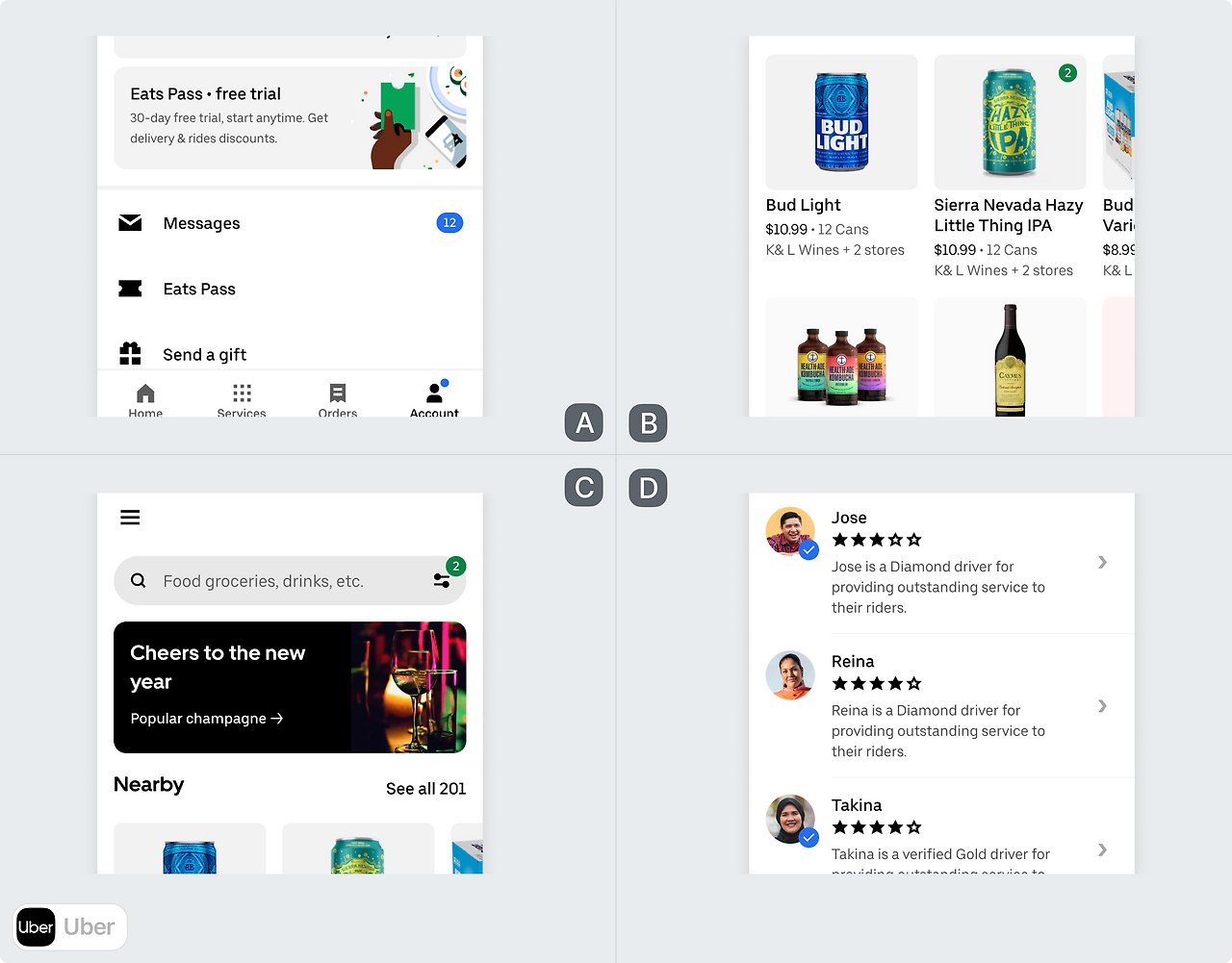
Task: Click the Eats Pass ticket icon
Action: [x=130, y=289]
